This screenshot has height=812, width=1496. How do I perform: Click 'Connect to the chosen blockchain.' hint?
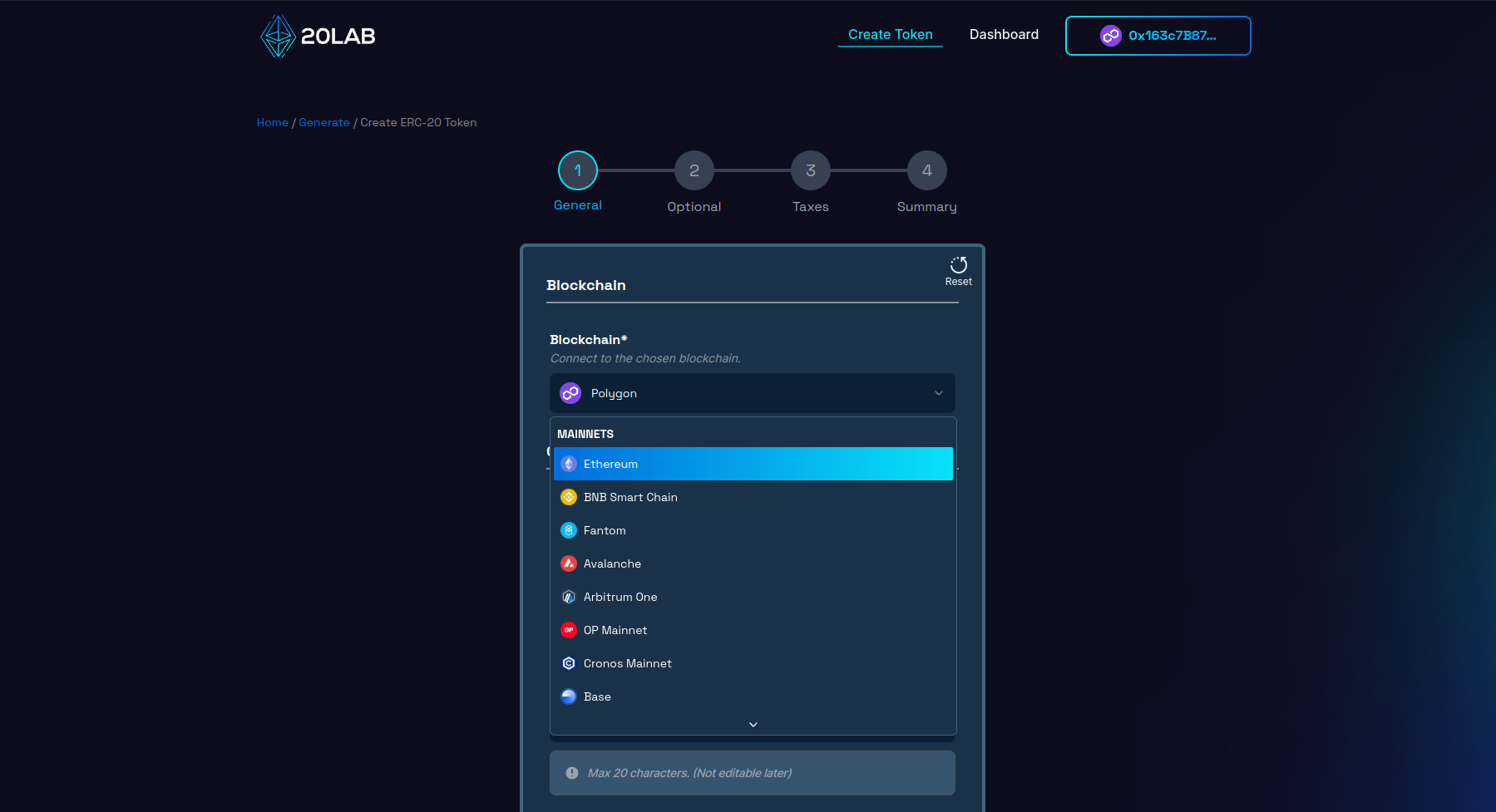[645, 358]
